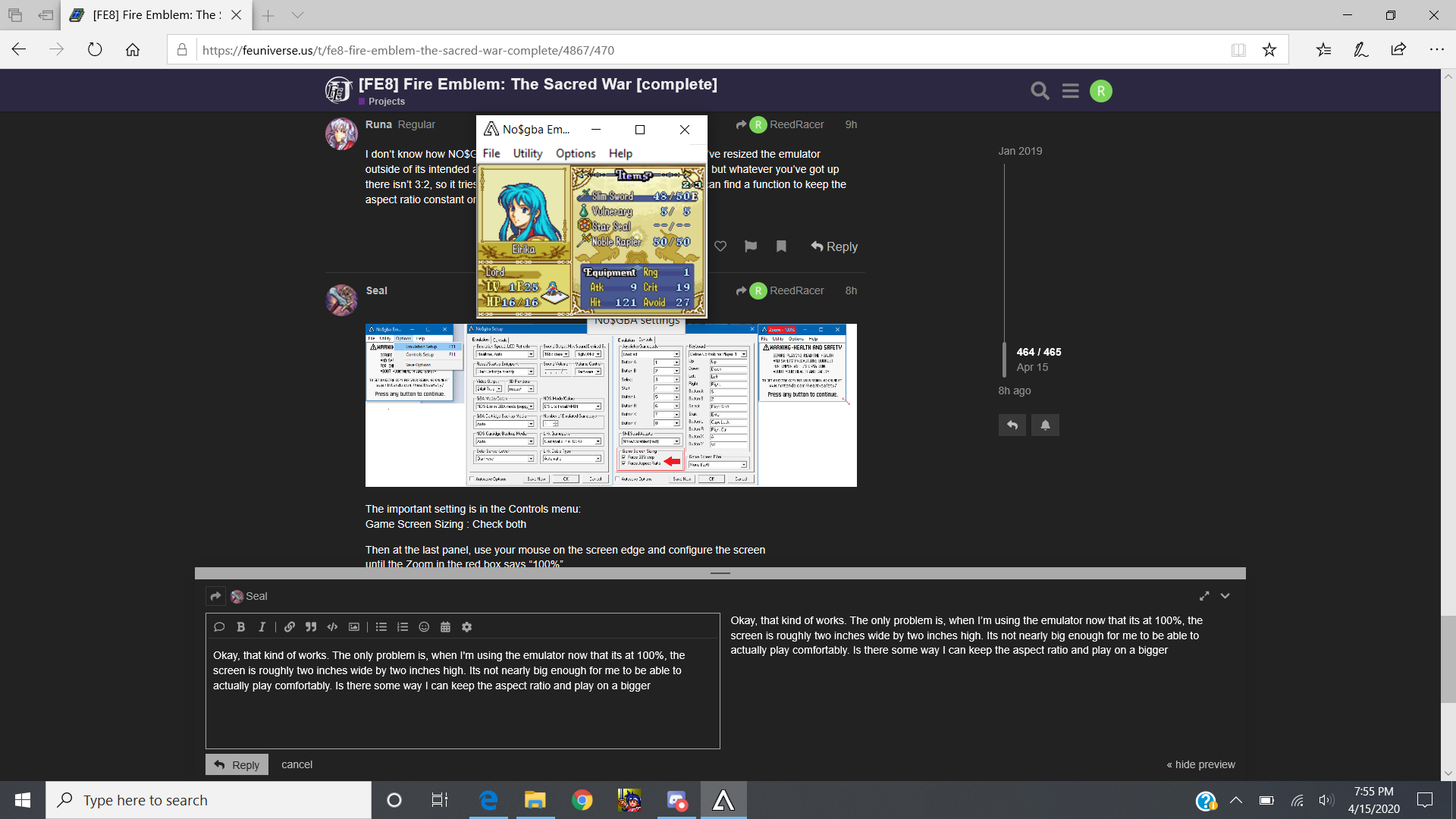Collapse the composer with chevron down
The width and height of the screenshot is (1456, 819).
pos(1225,596)
